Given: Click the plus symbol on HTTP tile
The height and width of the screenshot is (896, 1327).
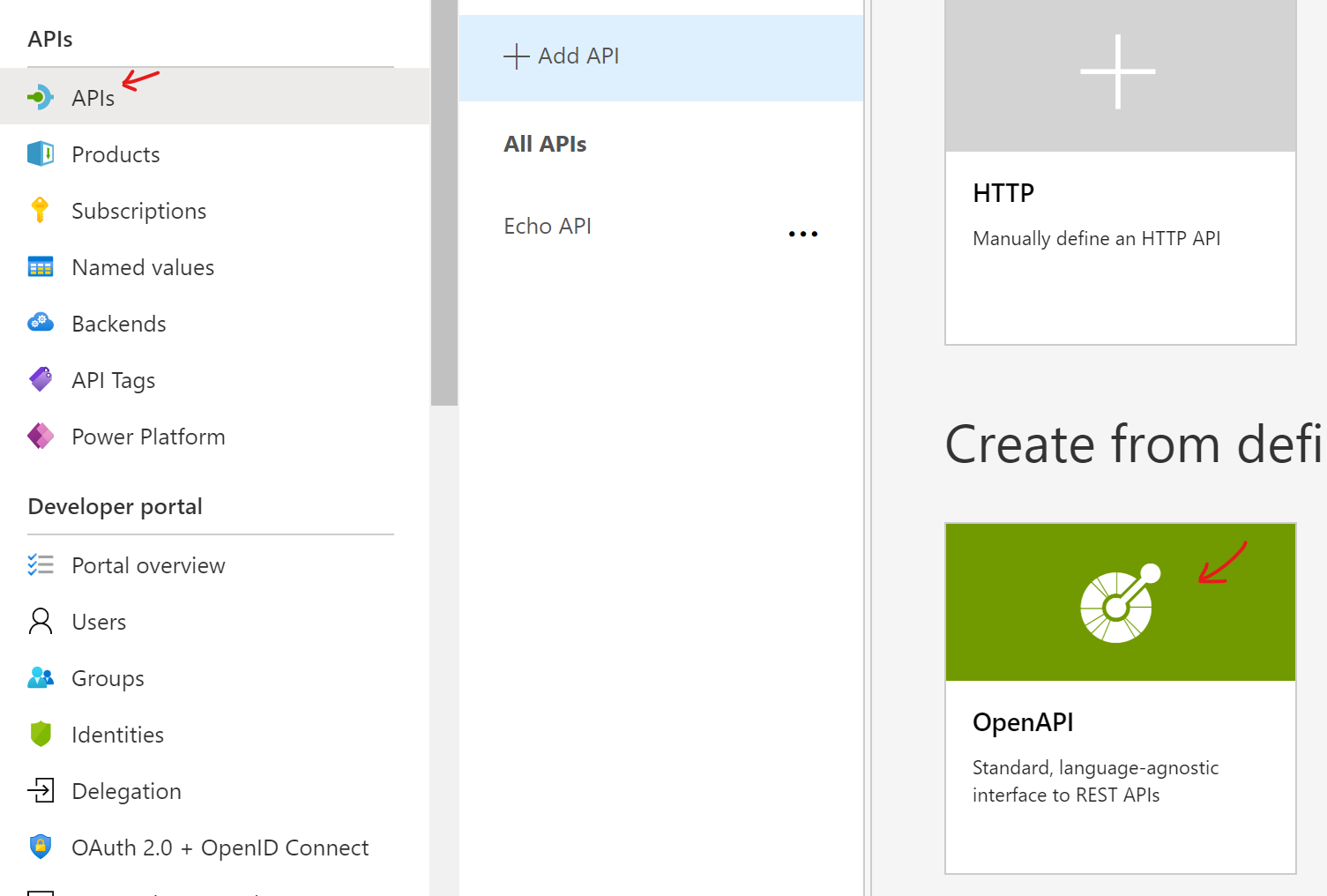Looking at the screenshot, I should (1118, 71).
